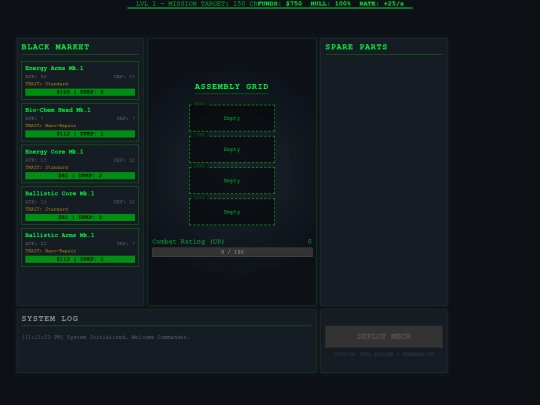Click the caution note under DEPLOY MECH
This screenshot has width=540, height=405.
tap(384, 354)
